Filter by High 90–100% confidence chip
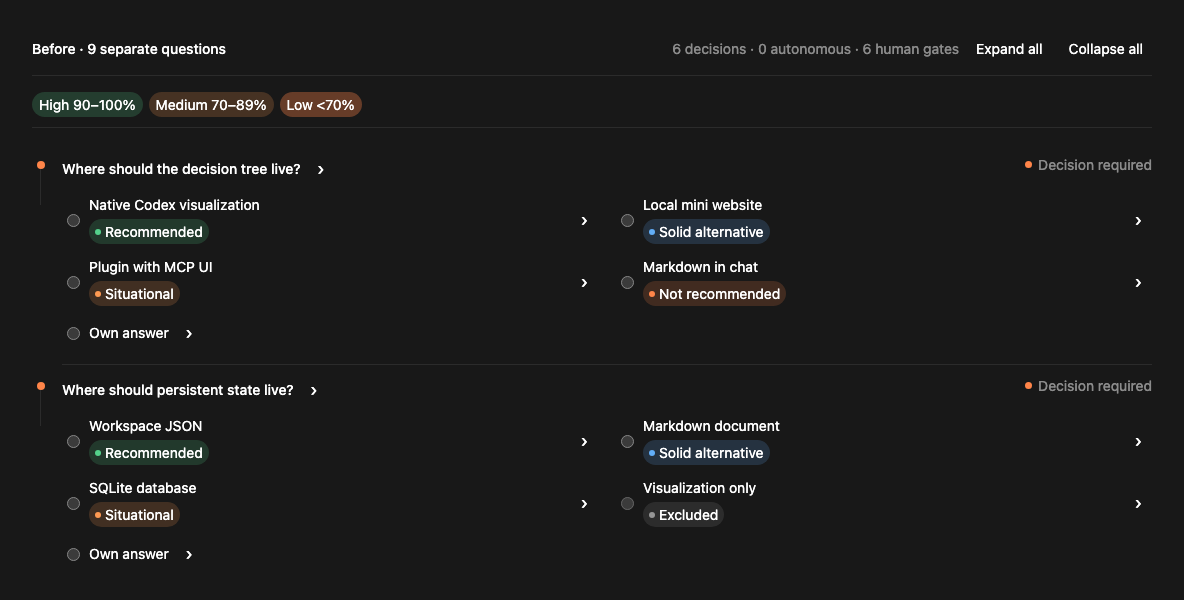Screen dimensions: 1184x600 click(x=87, y=105)
